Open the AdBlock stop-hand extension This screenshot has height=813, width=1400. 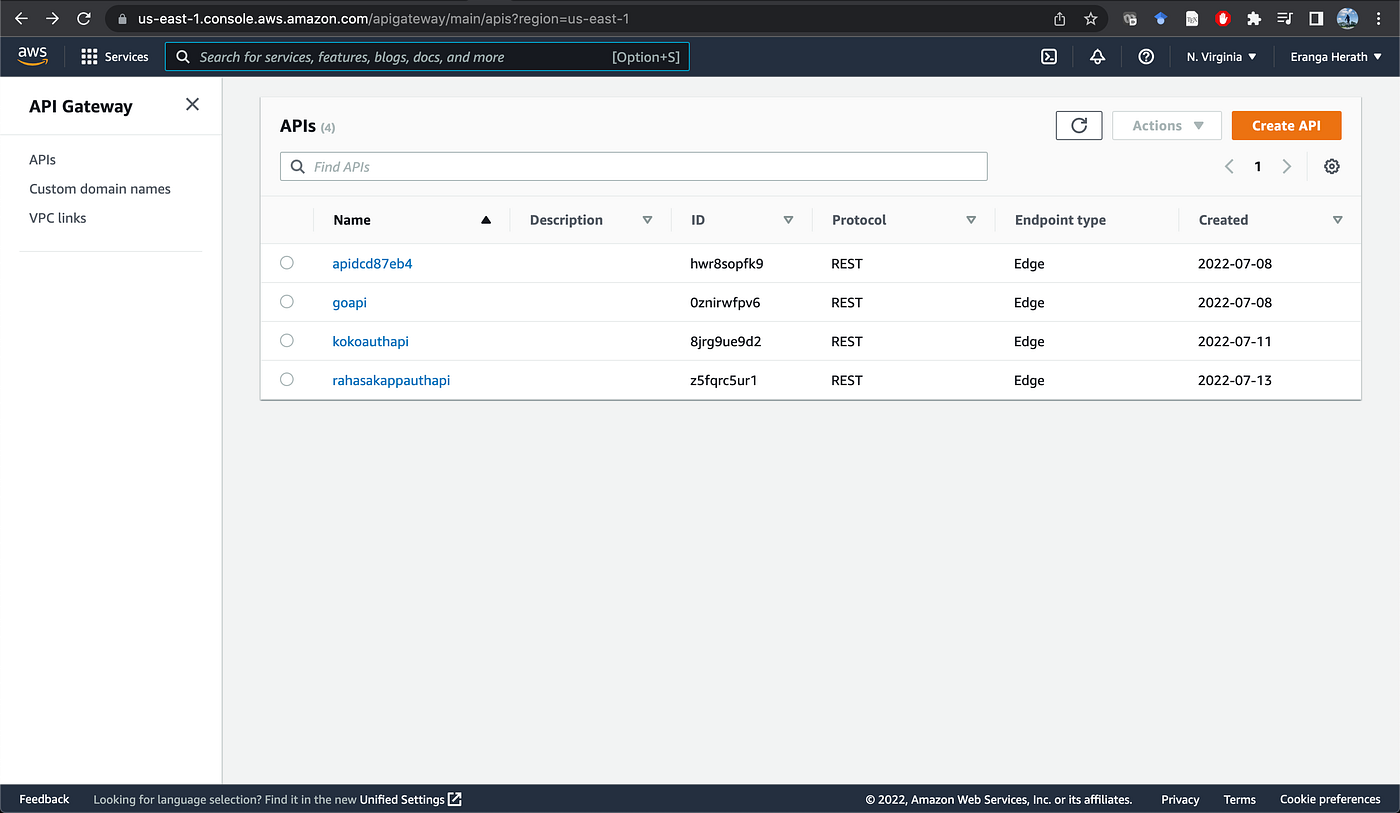point(1222,18)
